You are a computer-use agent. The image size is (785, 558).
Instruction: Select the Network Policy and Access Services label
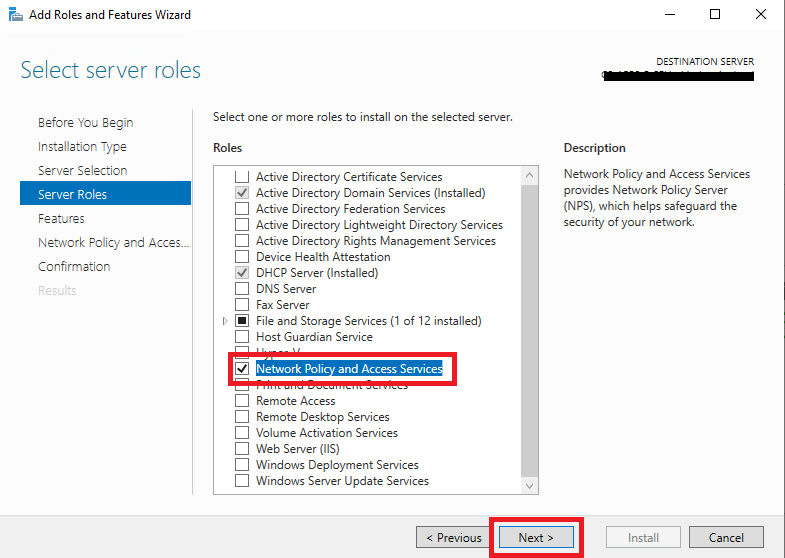[x=349, y=369]
